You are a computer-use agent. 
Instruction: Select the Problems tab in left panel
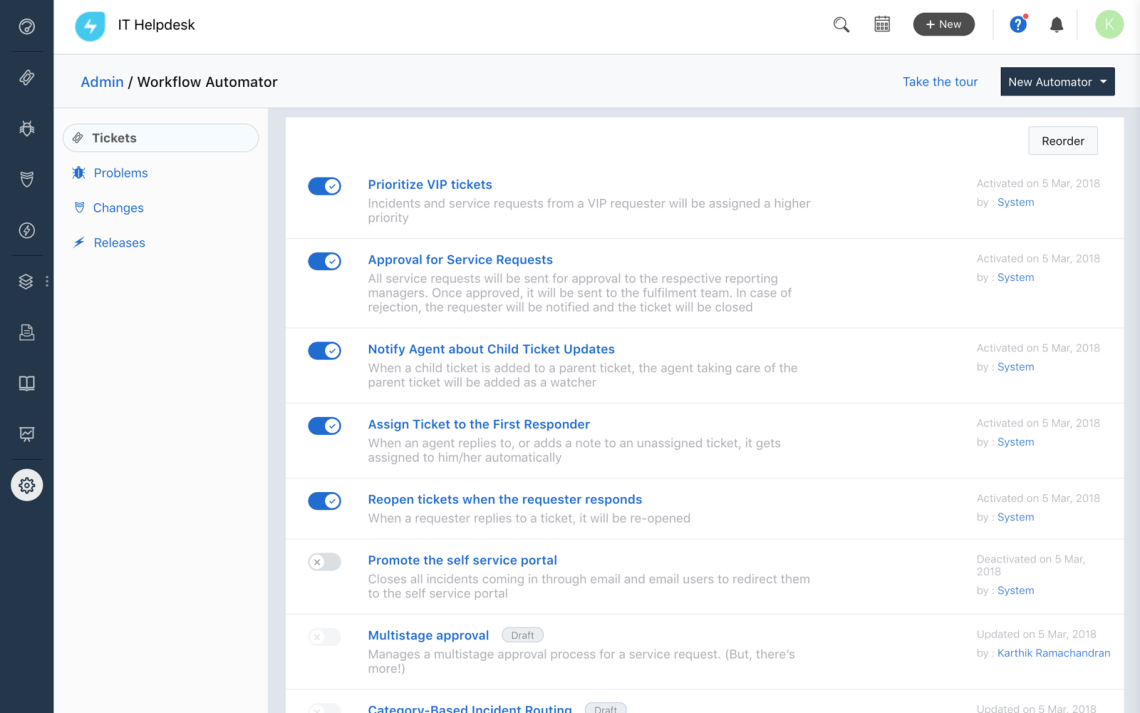(120, 173)
